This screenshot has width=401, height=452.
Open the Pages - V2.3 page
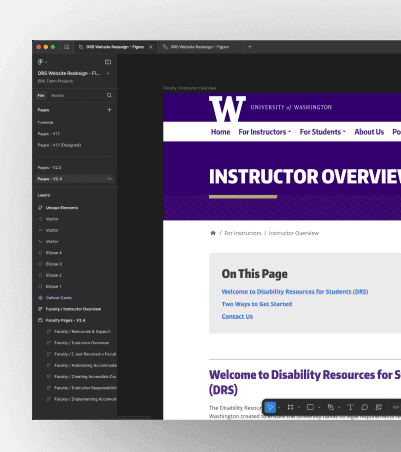49,168
